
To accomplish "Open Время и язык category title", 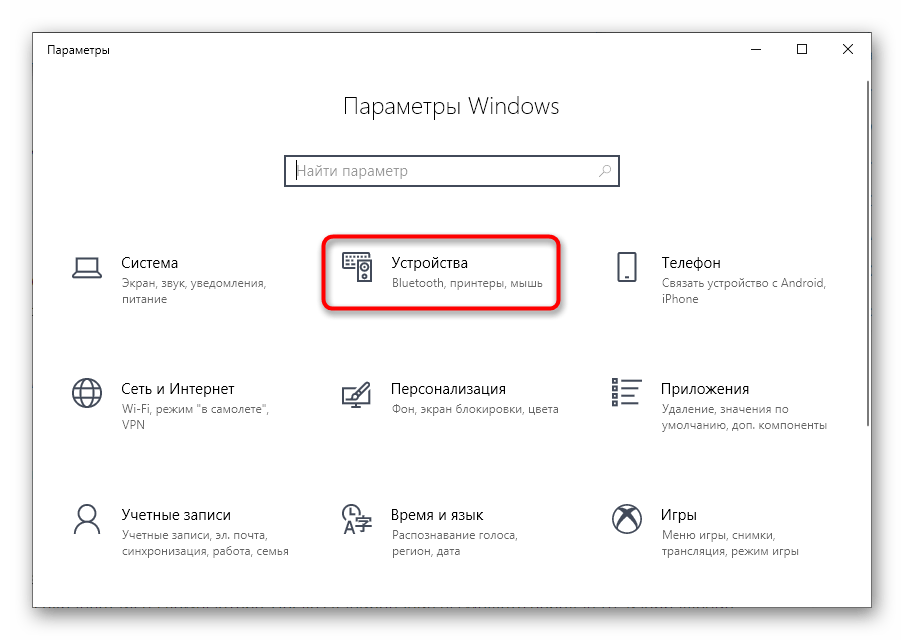I will point(436,515).
